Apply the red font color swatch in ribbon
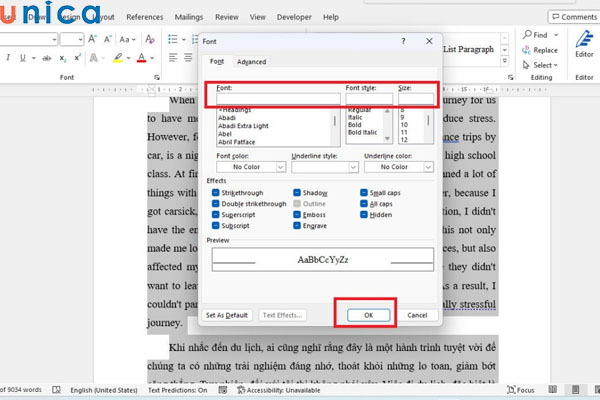This screenshot has height=400, width=600. [142, 58]
